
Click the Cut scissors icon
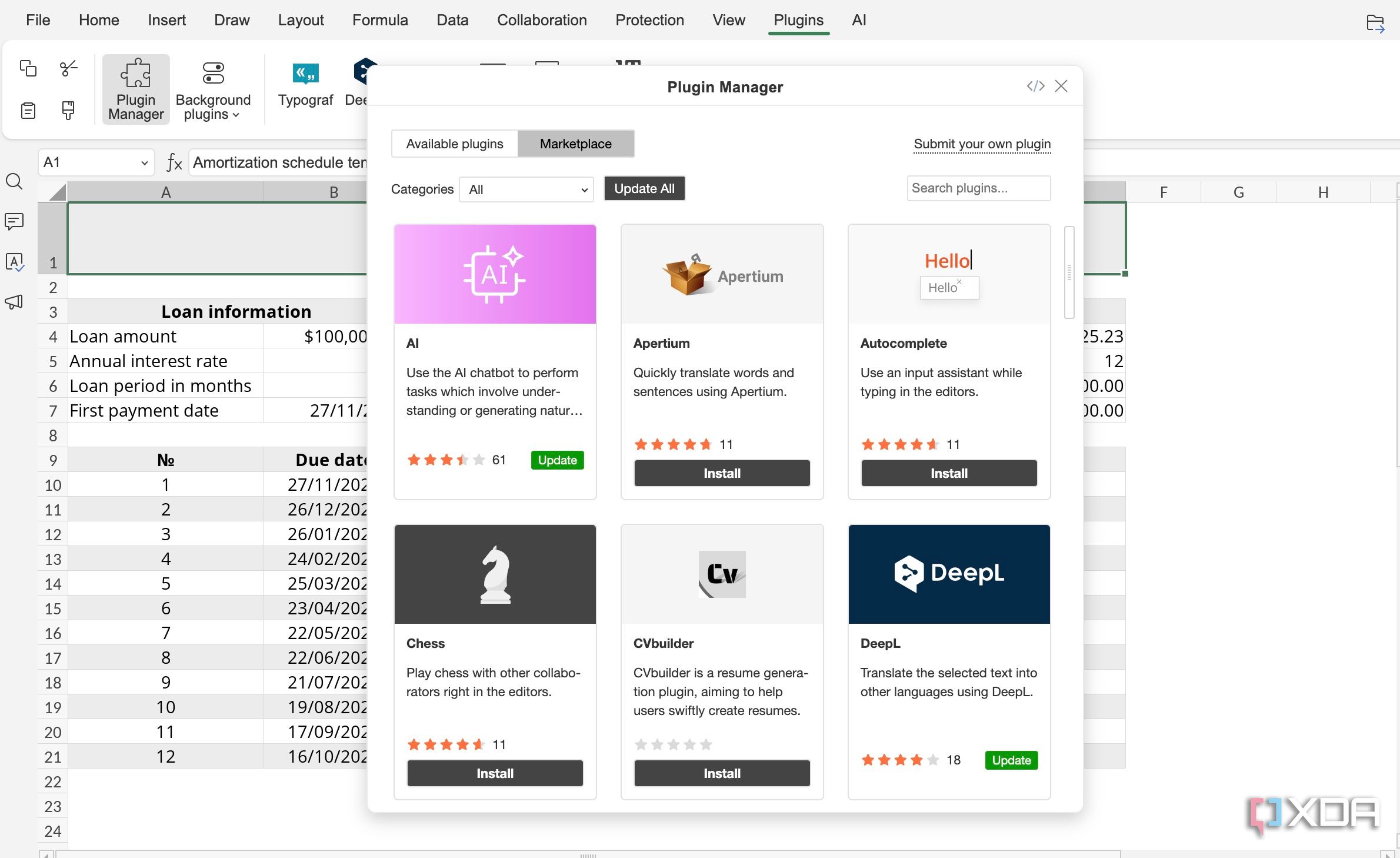[68, 68]
